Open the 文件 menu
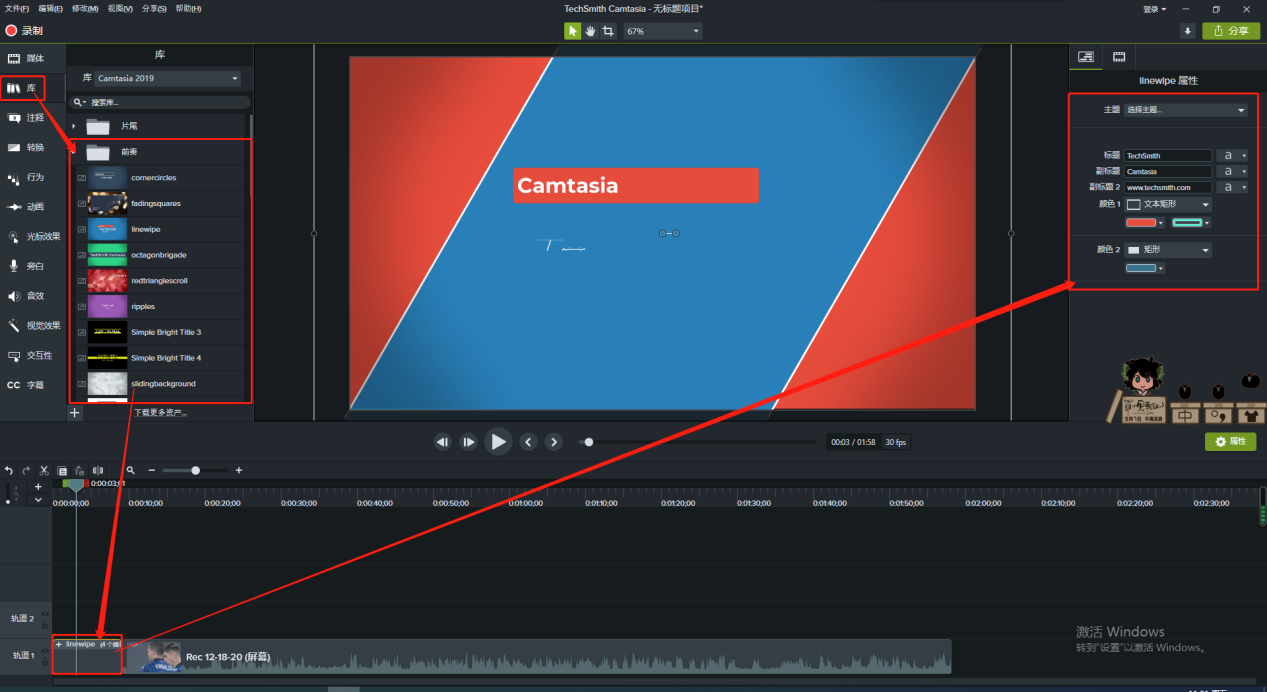Image resolution: width=1267 pixels, height=692 pixels. tap(16, 8)
